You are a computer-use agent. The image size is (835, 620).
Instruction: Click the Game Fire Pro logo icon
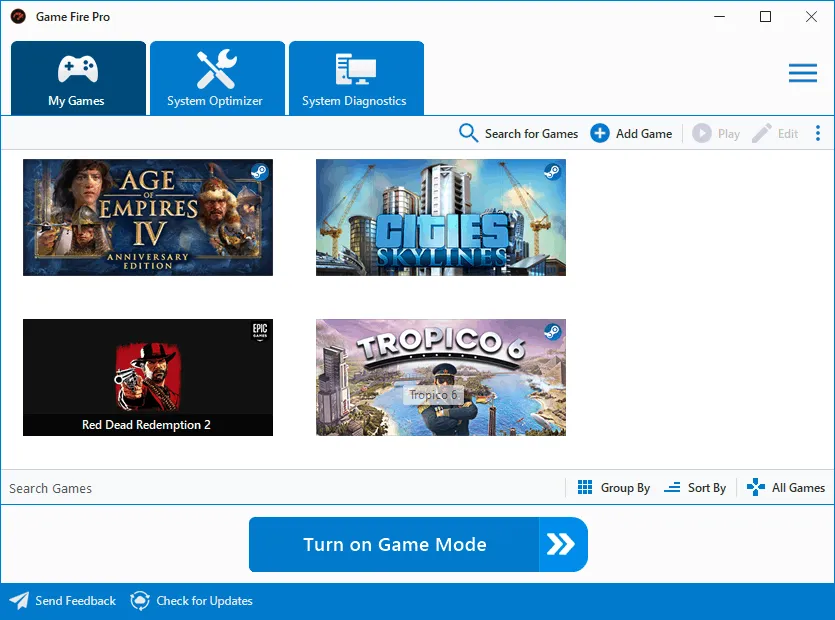point(18,17)
